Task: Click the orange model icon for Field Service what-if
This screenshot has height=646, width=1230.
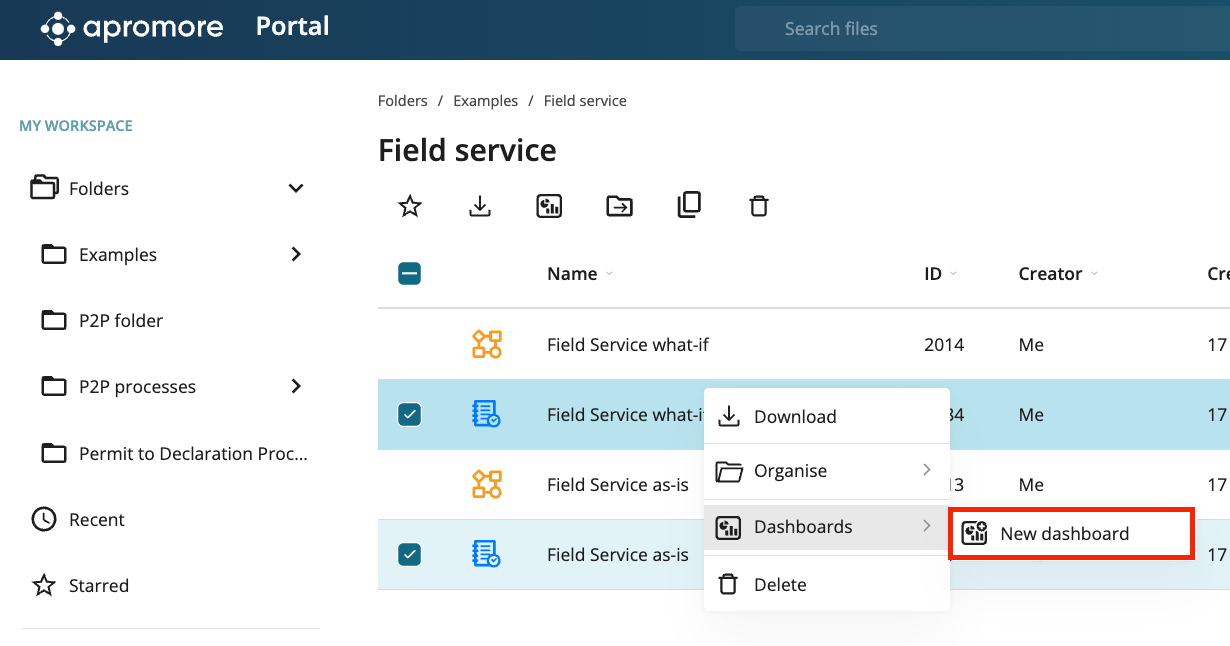Action: [x=487, y=345]
